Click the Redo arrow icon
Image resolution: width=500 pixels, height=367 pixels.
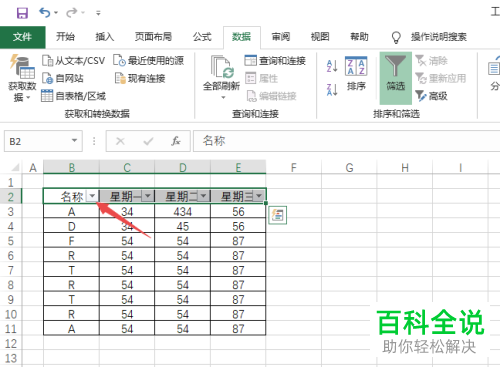tap(71, 13)
